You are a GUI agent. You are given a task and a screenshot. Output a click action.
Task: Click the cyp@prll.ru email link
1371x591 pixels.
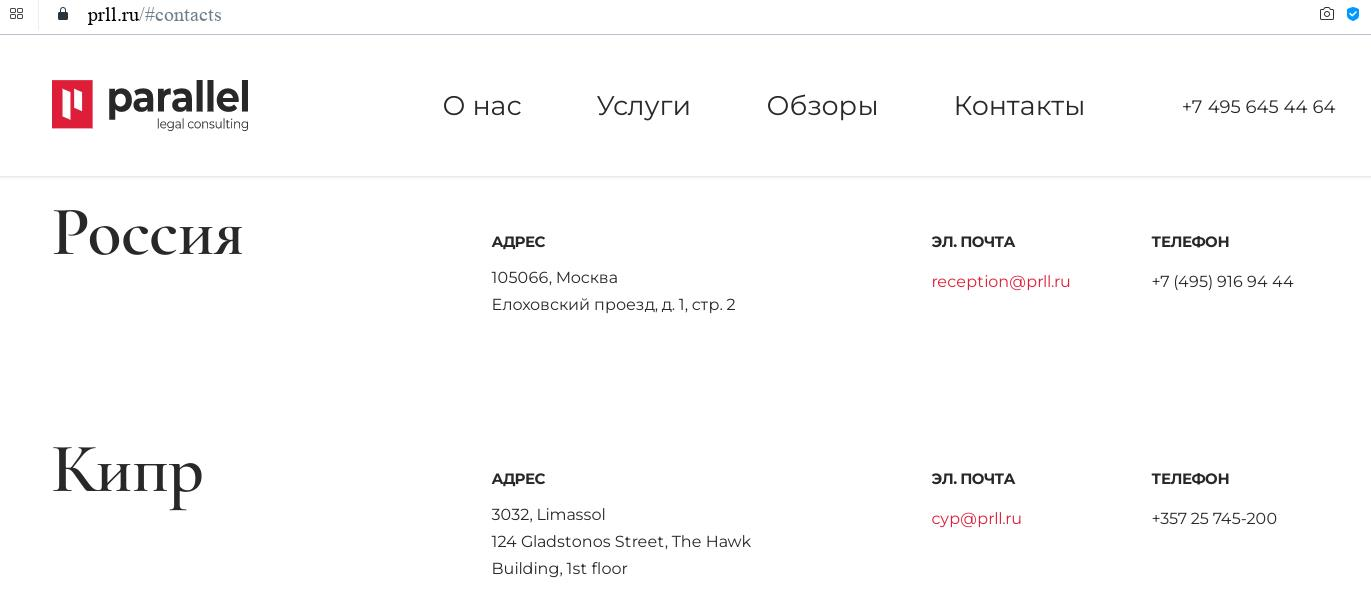pyautogui.click(x=976, y=519)
